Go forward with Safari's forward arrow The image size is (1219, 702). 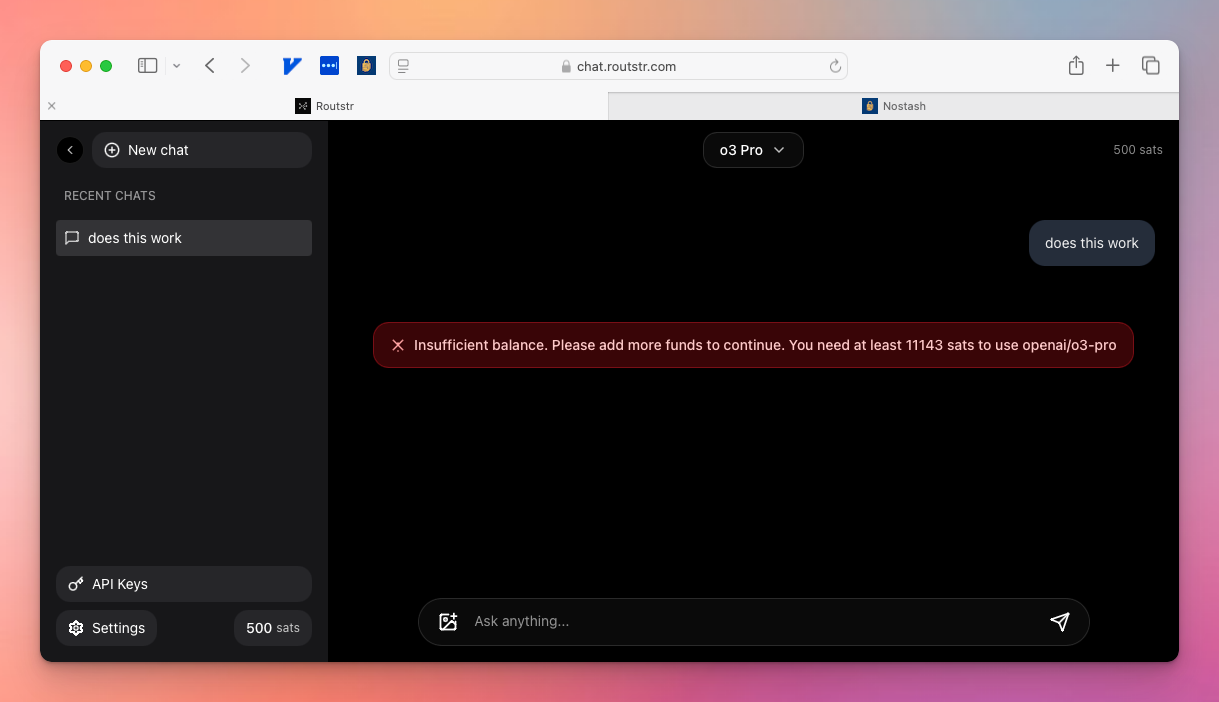point(246,66)
